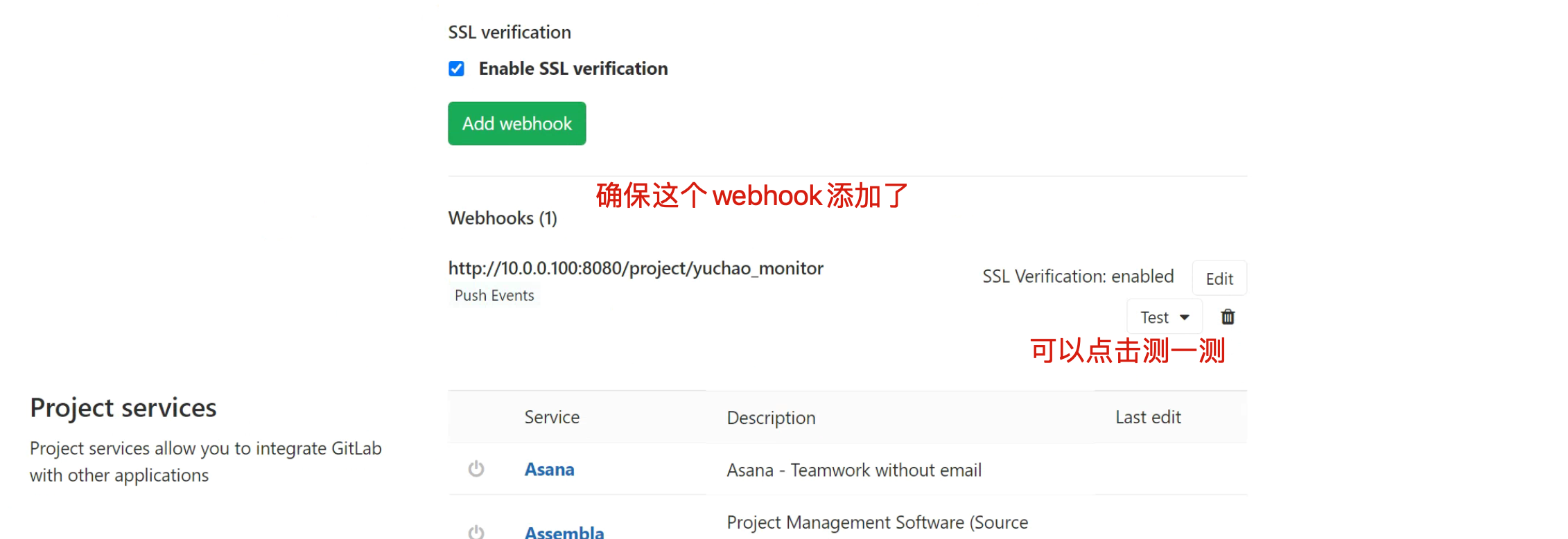Open the Assembla service link
Image resolution: width=1568 pixels, height=539 pixels.
click(x=564, y=531)
